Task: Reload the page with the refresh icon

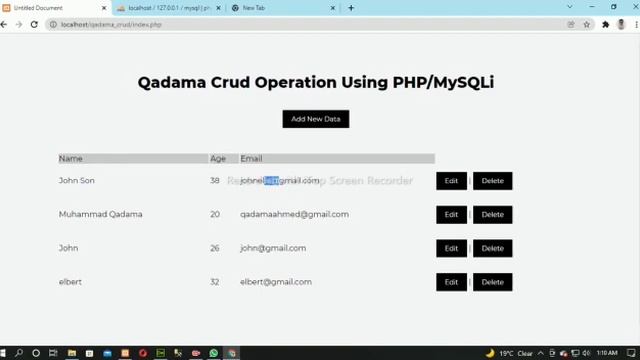Action: click(x=34, y=25)
